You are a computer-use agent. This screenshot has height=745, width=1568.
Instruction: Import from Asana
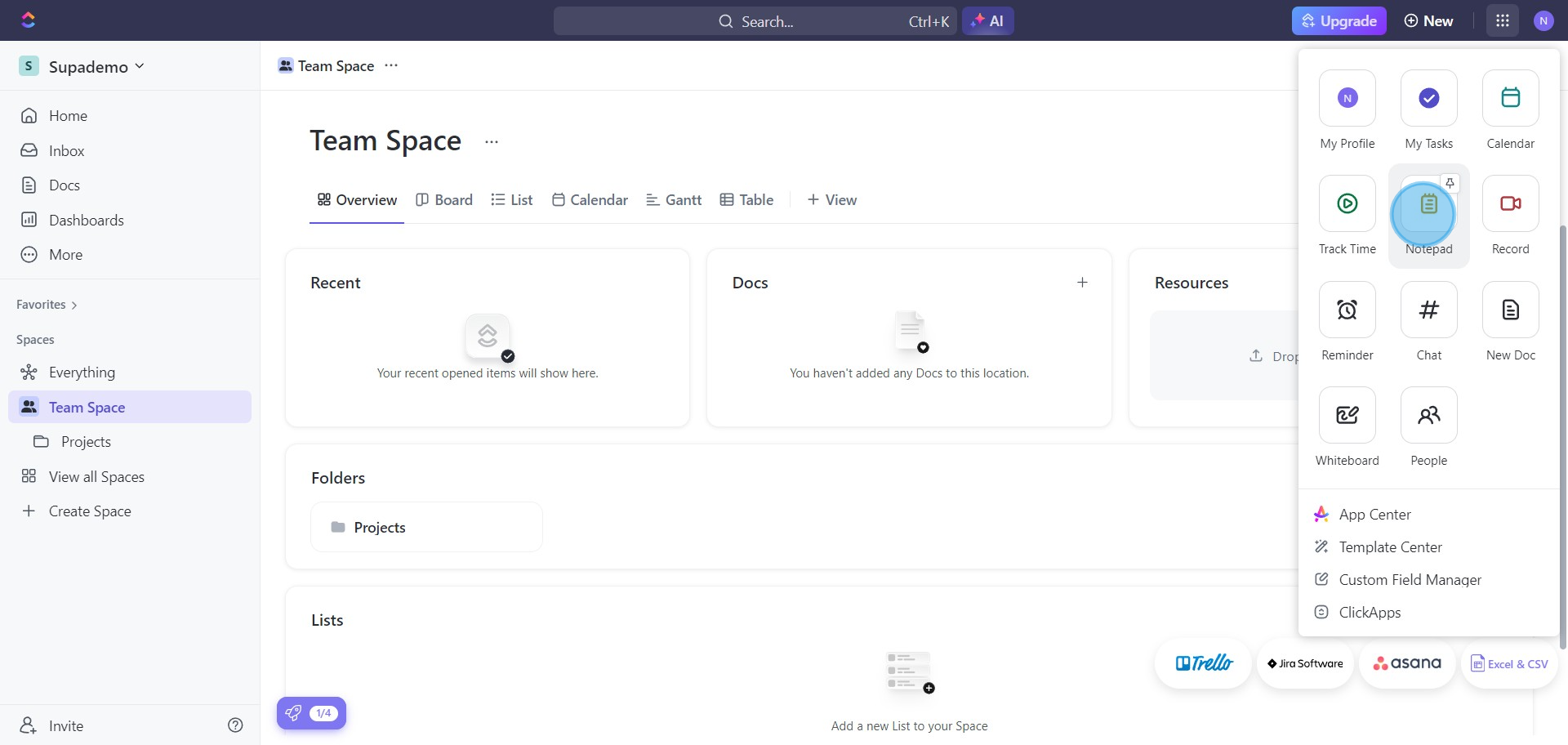tap(1407, 663)
